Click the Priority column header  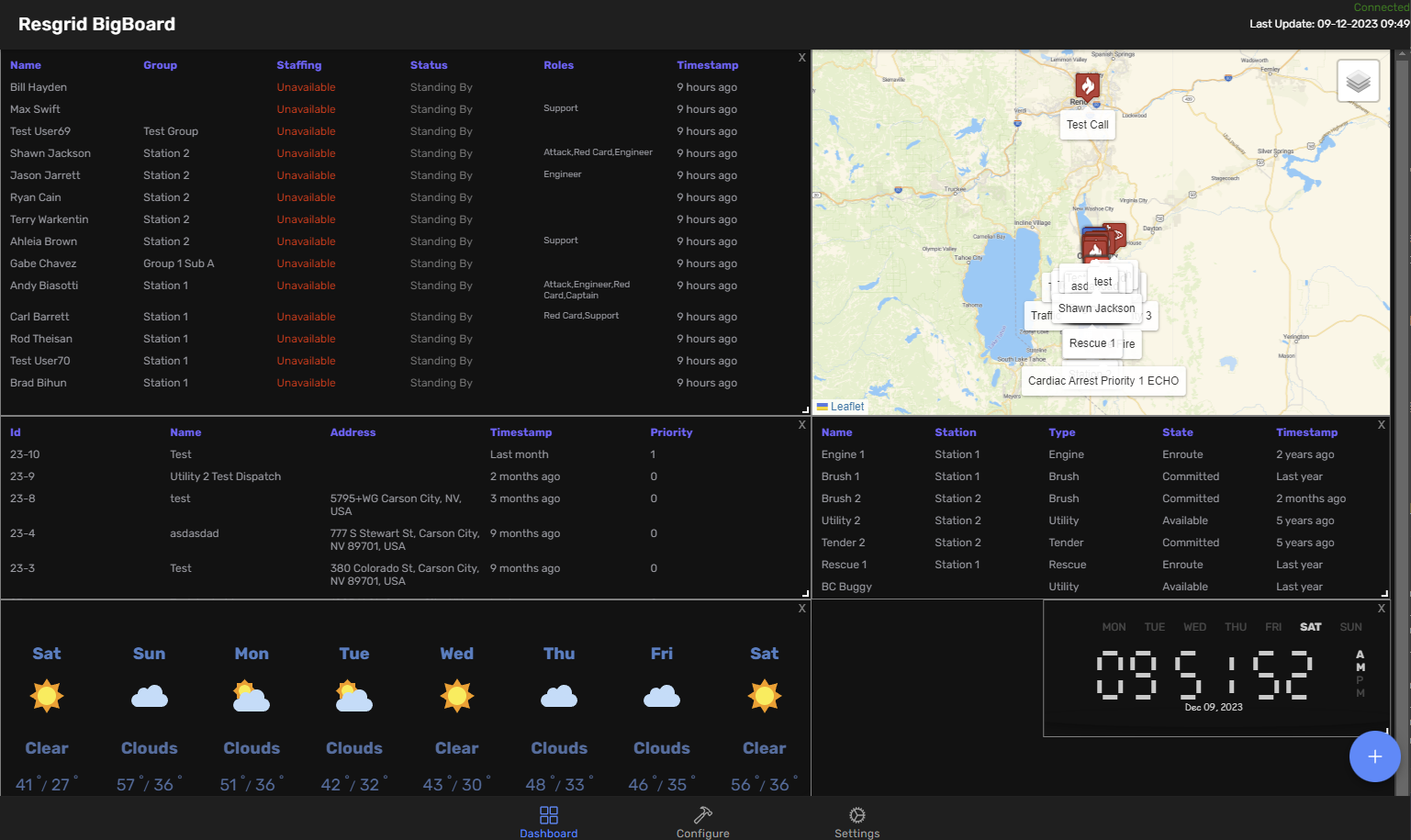pyautogui.click(x=671, y=432)
